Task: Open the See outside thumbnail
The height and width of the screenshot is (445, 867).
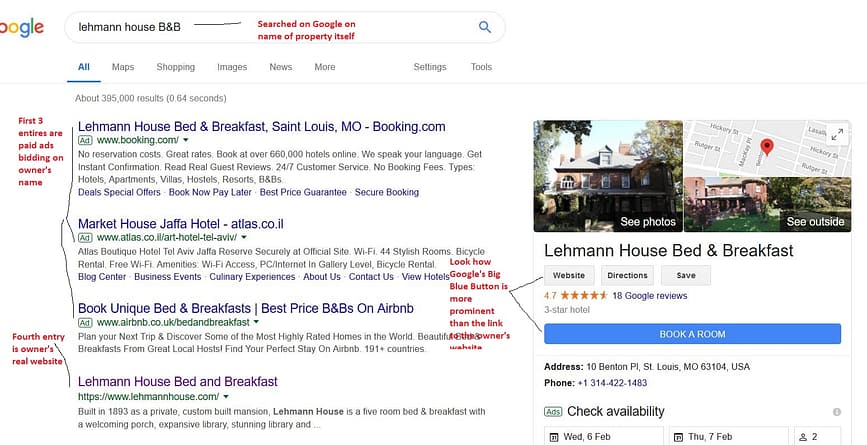Action: 767,205
